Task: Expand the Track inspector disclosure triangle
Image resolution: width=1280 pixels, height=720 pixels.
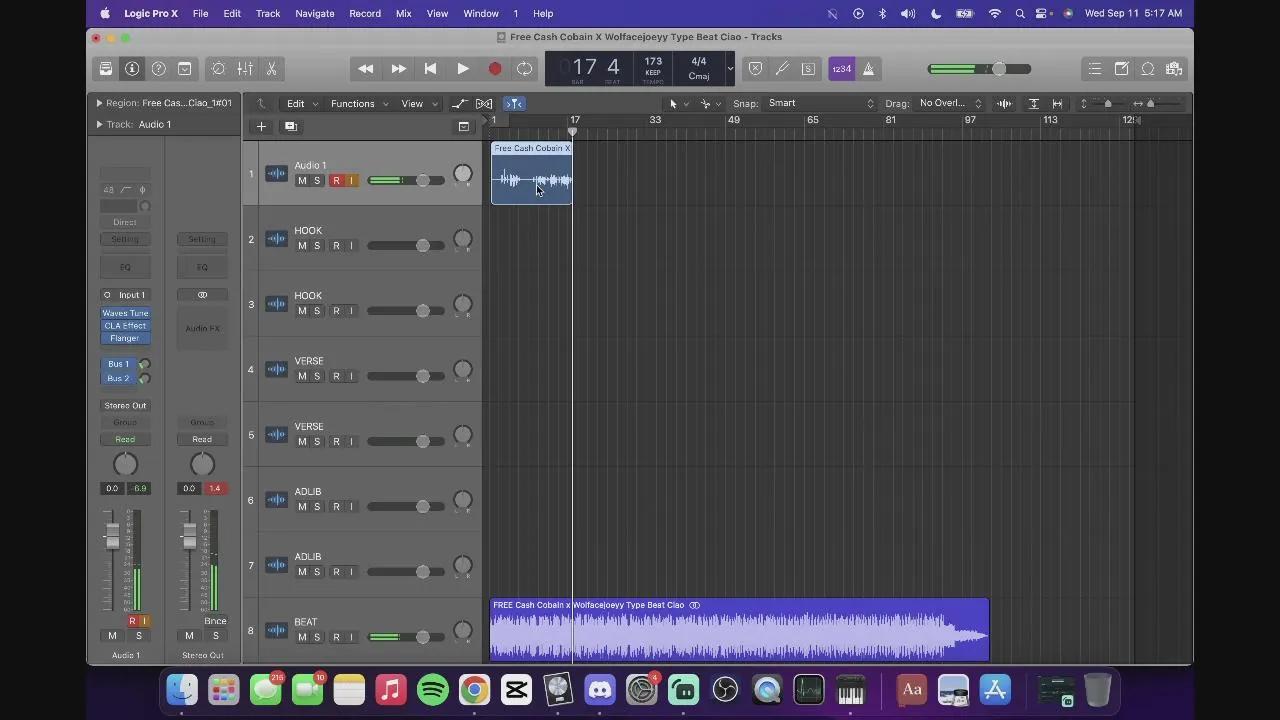Action: pyautogui.click(x=99, y=124)
